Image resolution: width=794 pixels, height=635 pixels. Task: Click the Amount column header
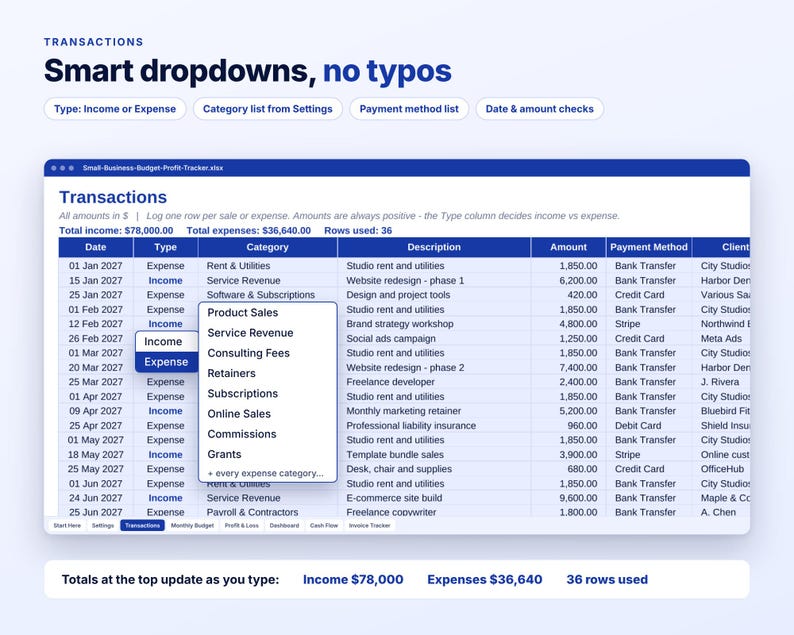pos(568,247)
